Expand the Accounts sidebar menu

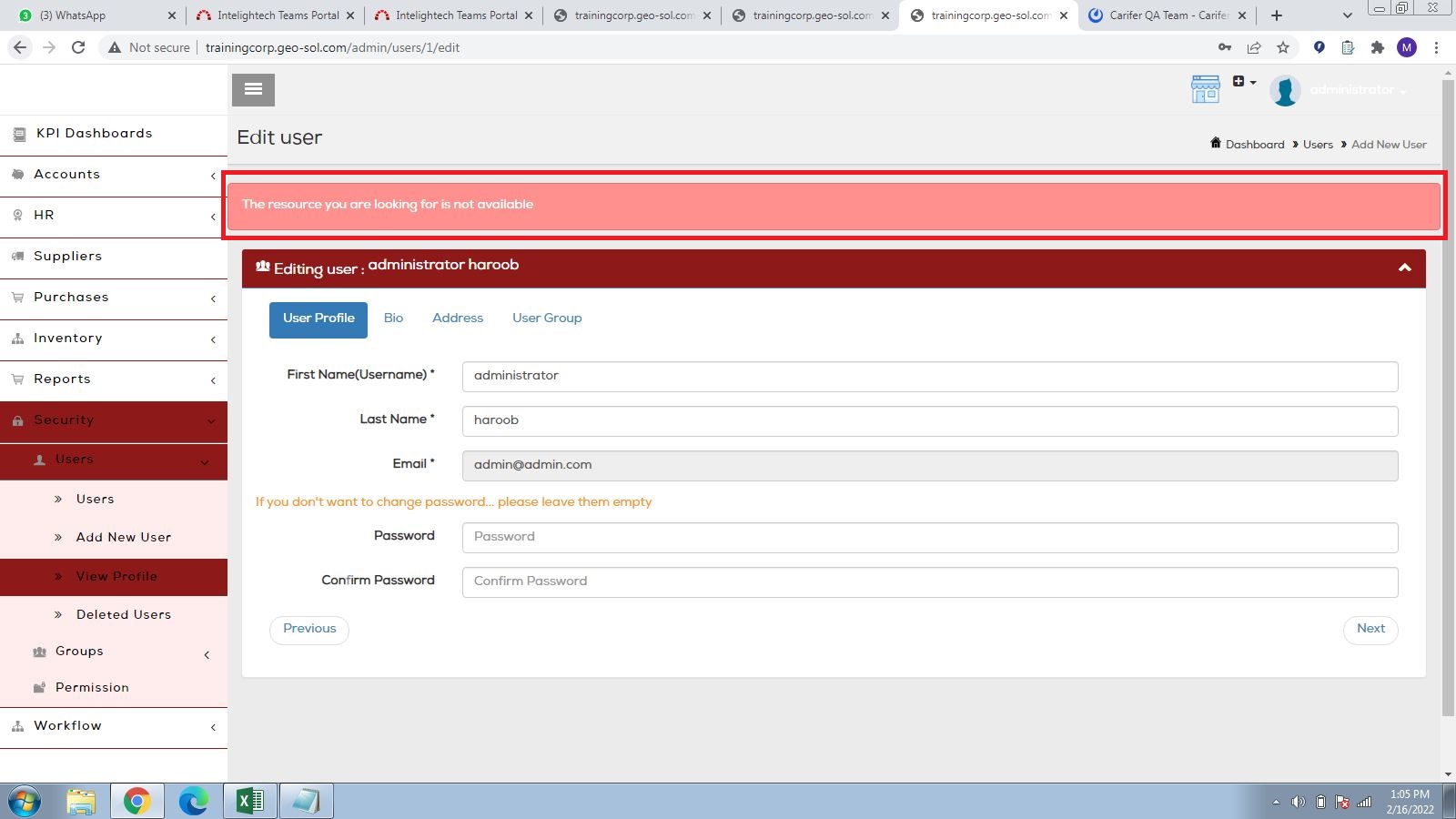click(114, 175)
